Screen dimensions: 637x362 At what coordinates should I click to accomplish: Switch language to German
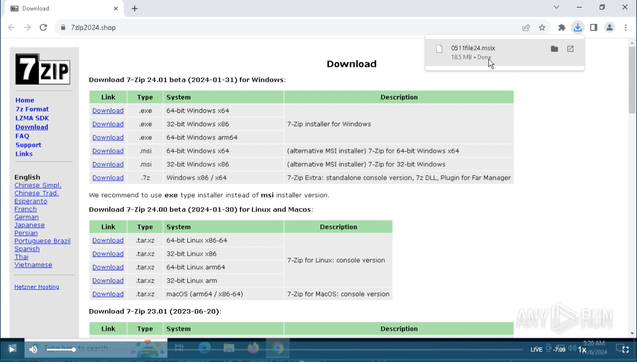click(x=26, y=217)
